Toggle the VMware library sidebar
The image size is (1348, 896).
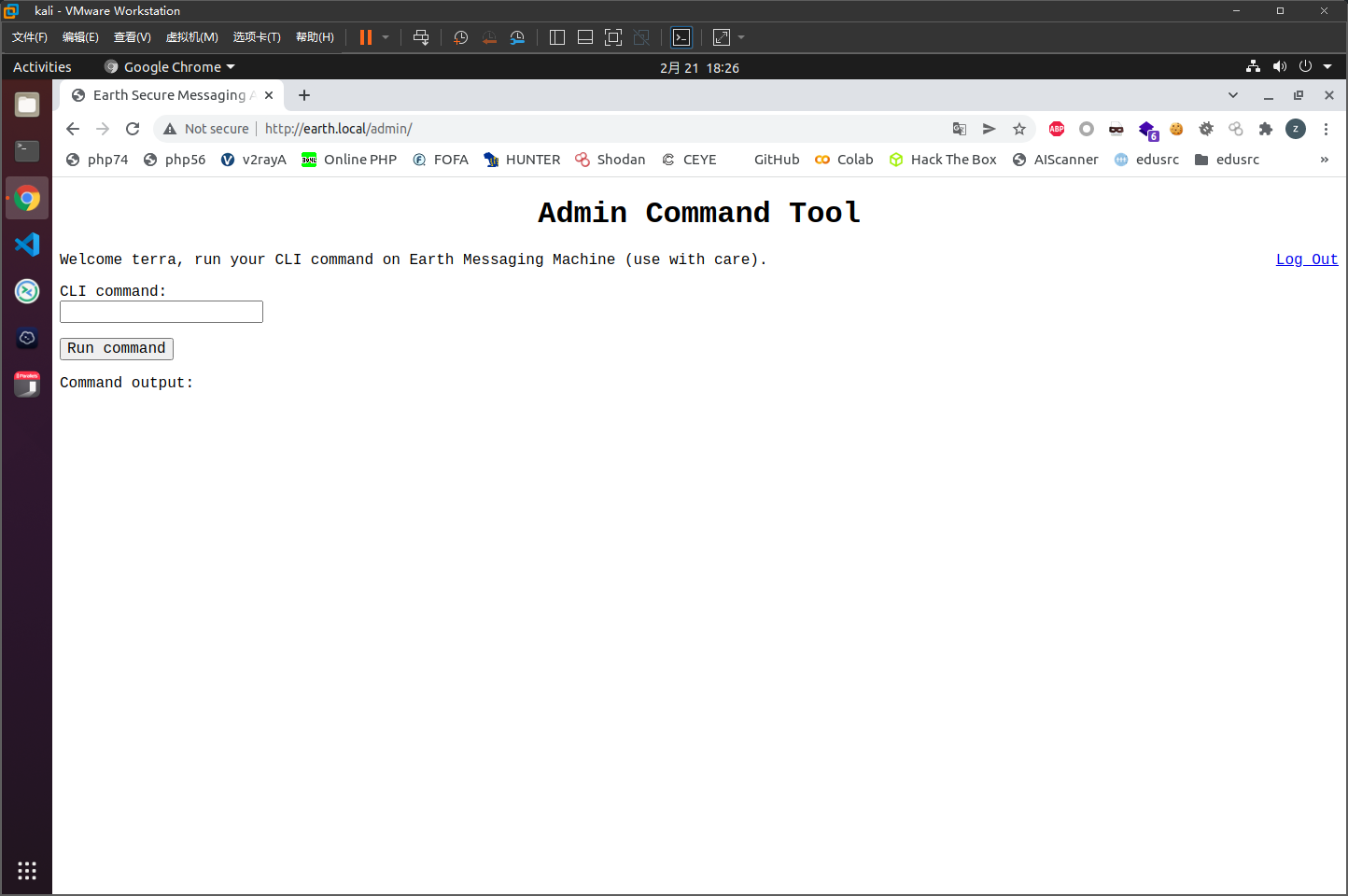pos(557,37)
